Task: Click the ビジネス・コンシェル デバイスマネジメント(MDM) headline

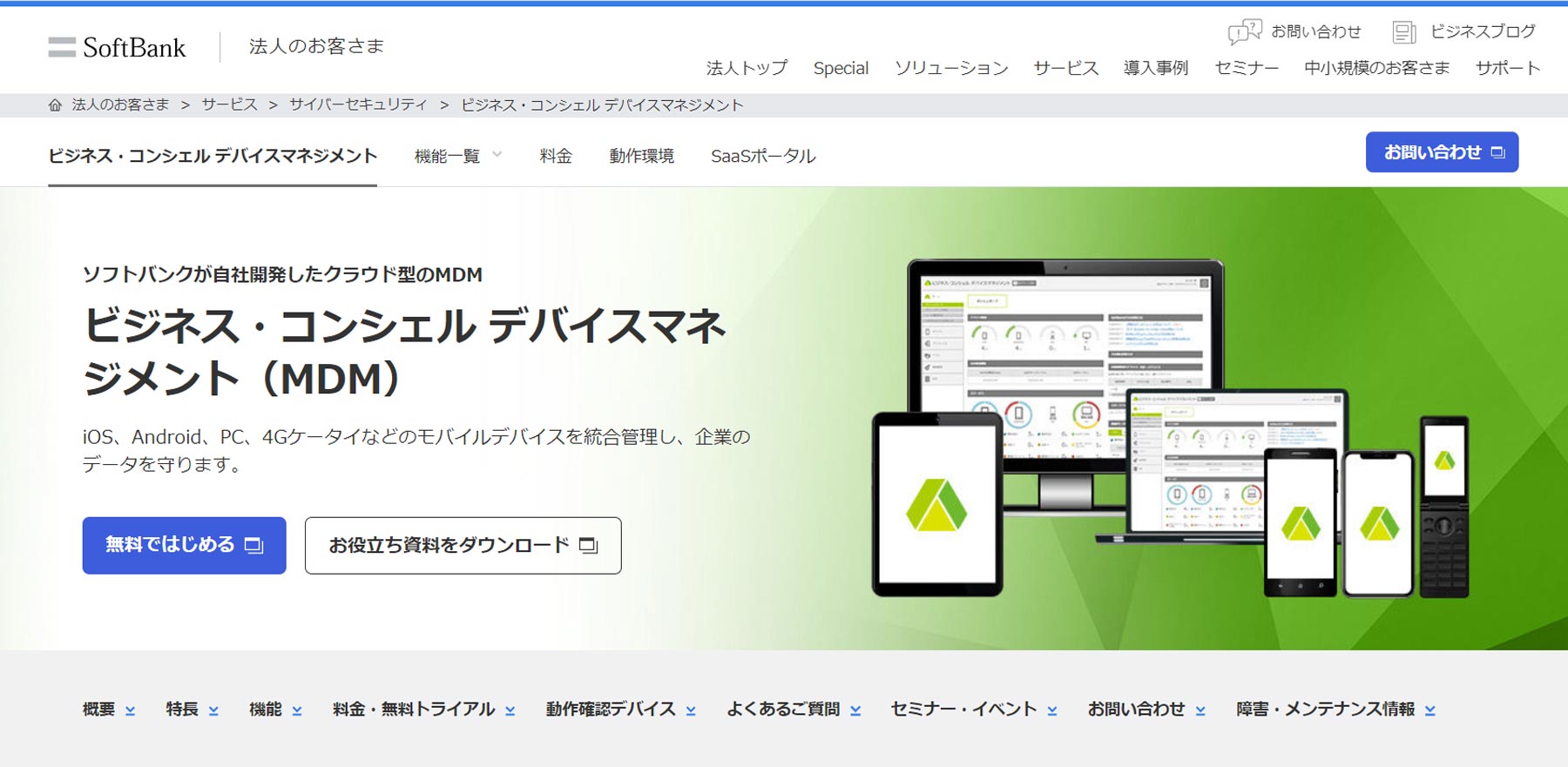Action: 405,352
